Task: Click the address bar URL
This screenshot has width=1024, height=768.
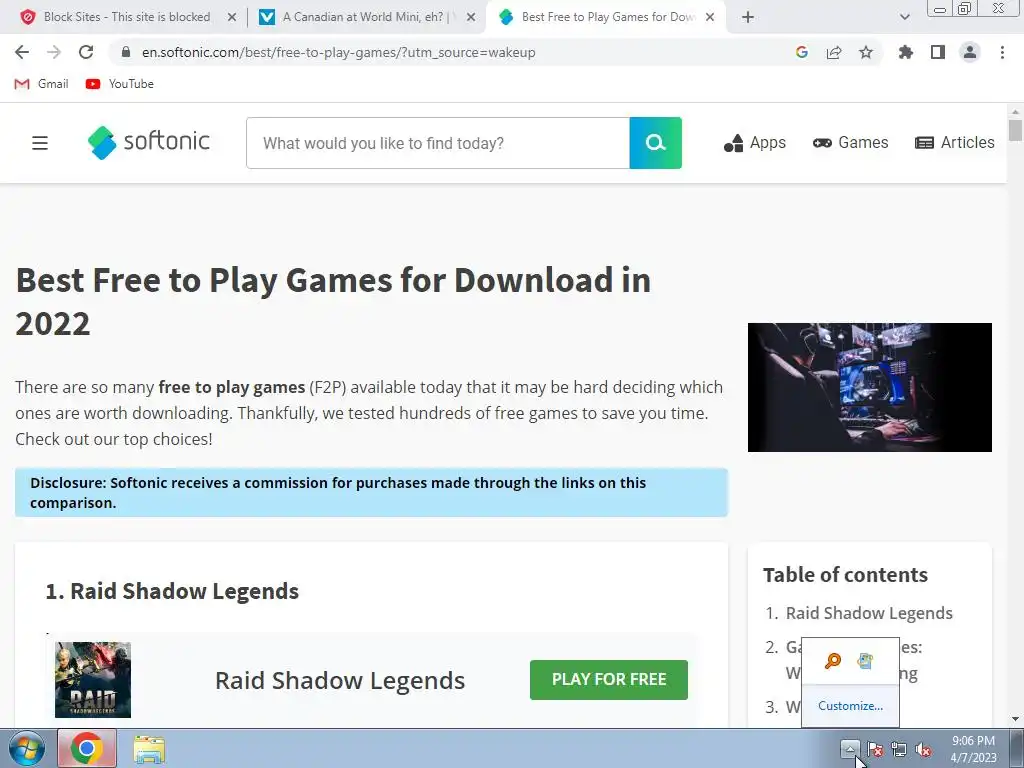Action: [338, 52]
